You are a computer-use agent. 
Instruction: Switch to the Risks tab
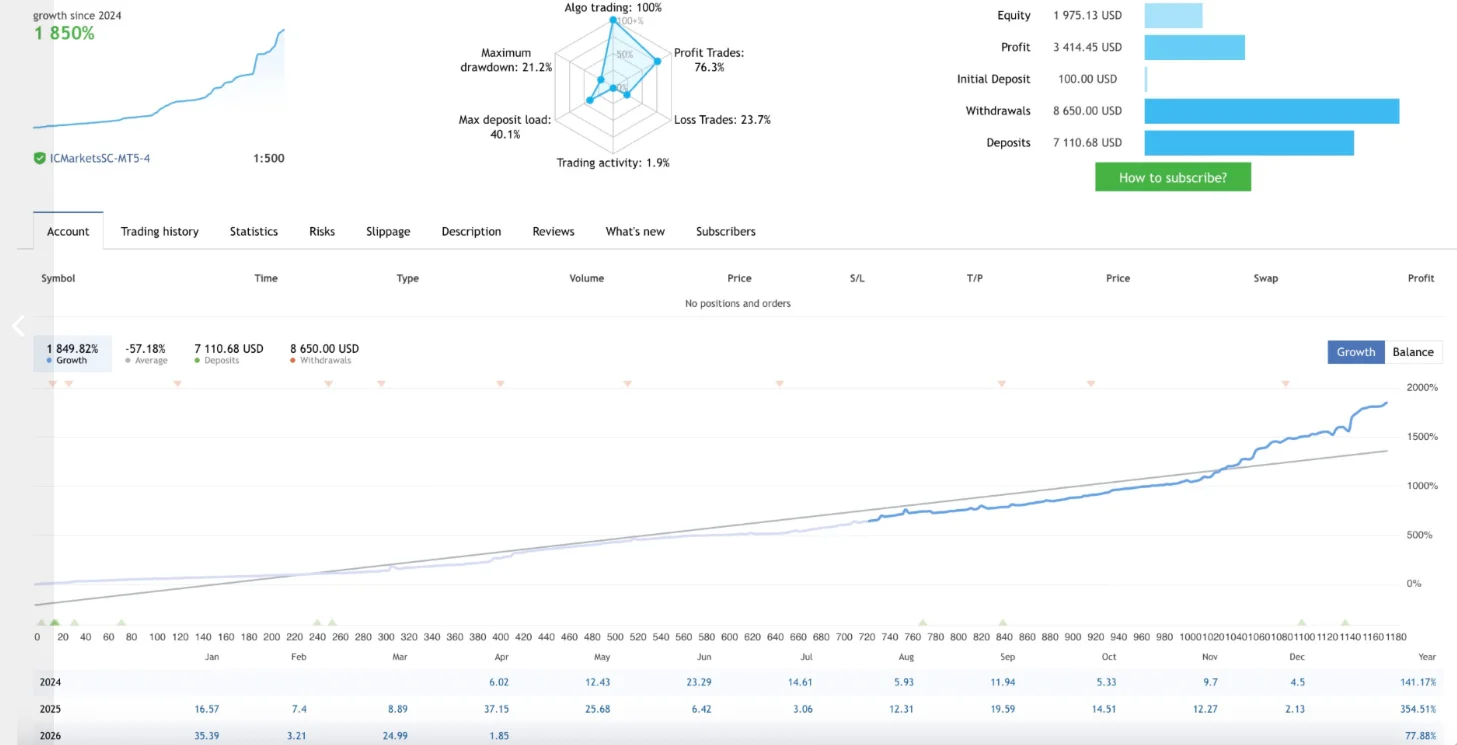click(322, 231)
